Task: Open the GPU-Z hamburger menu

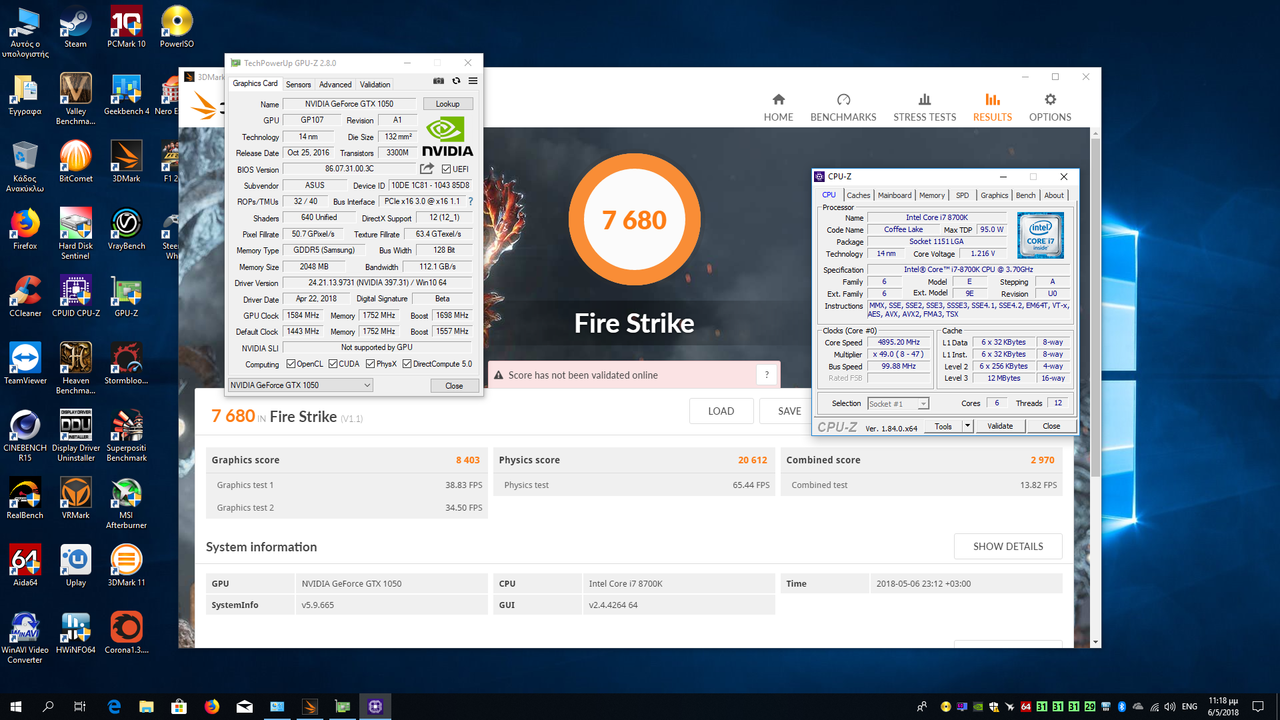Action: point(473,81)
